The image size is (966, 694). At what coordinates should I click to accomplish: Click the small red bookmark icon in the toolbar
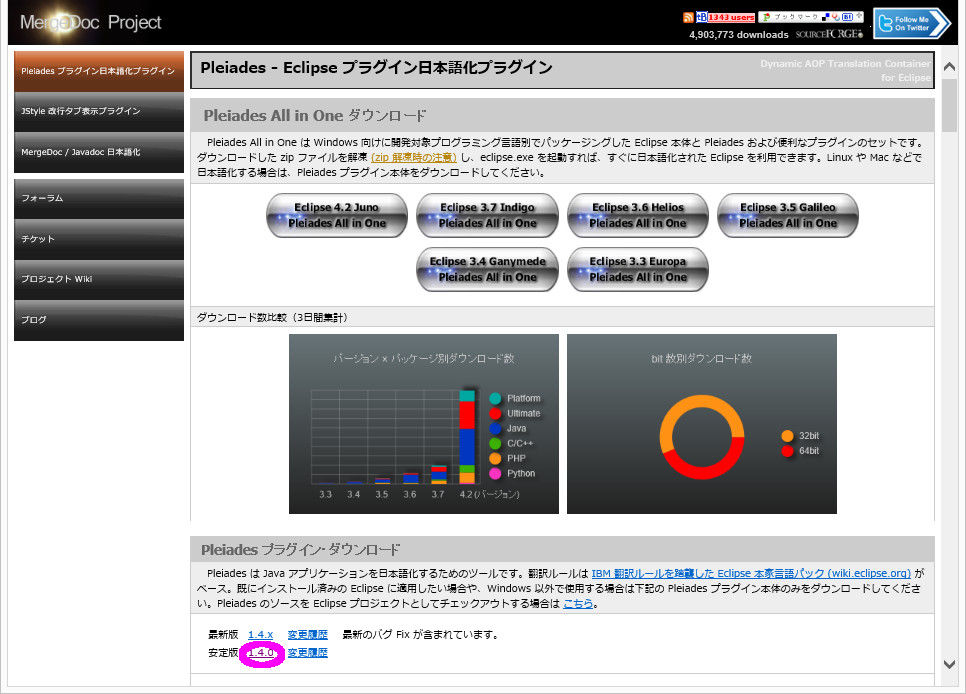pyautogui.click(x=834, y=17)
